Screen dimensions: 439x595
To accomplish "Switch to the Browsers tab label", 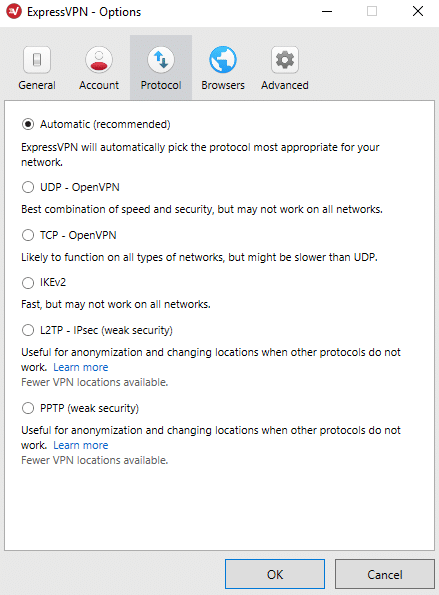I will coord(223,85).
